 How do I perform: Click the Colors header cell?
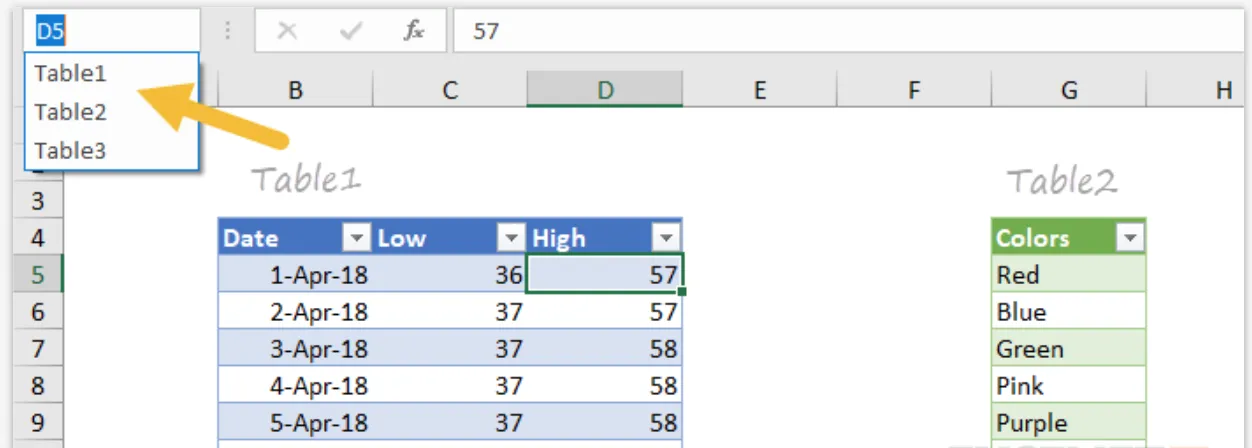(x=1069, y=238)
